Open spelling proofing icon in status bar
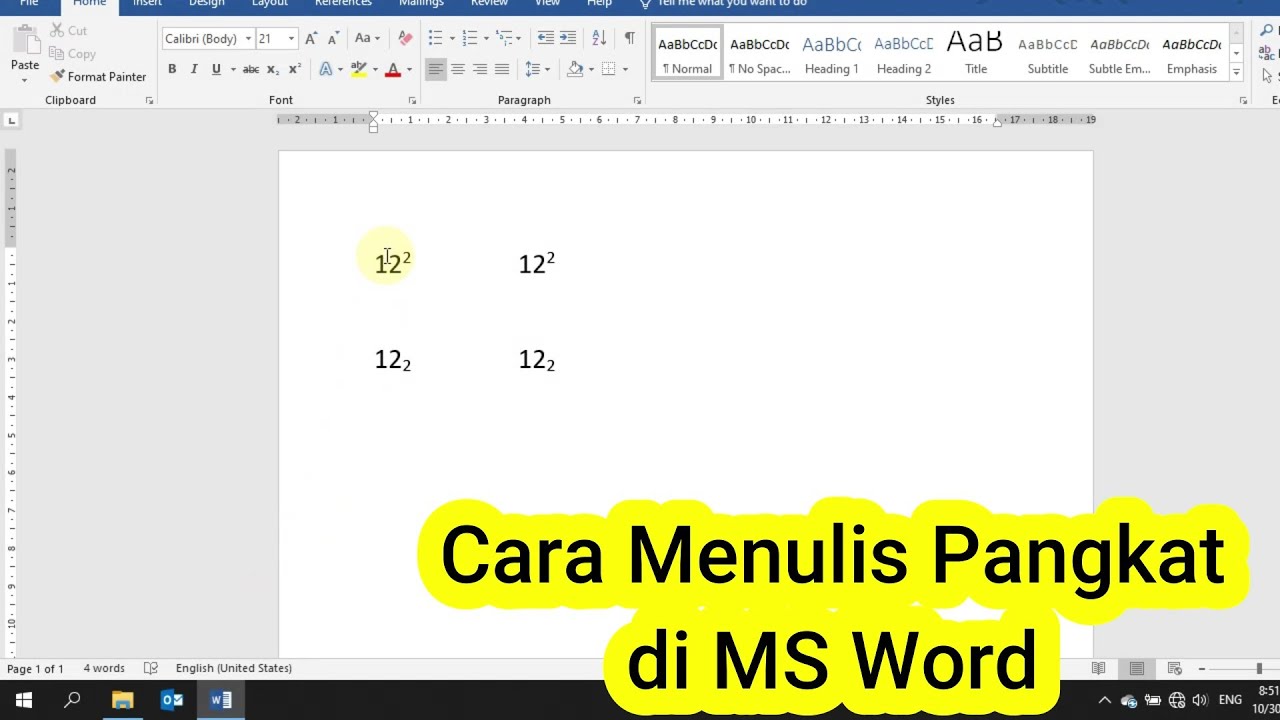Image resolution: width=1280 pixels, height=720 pixels. (151, 668)
